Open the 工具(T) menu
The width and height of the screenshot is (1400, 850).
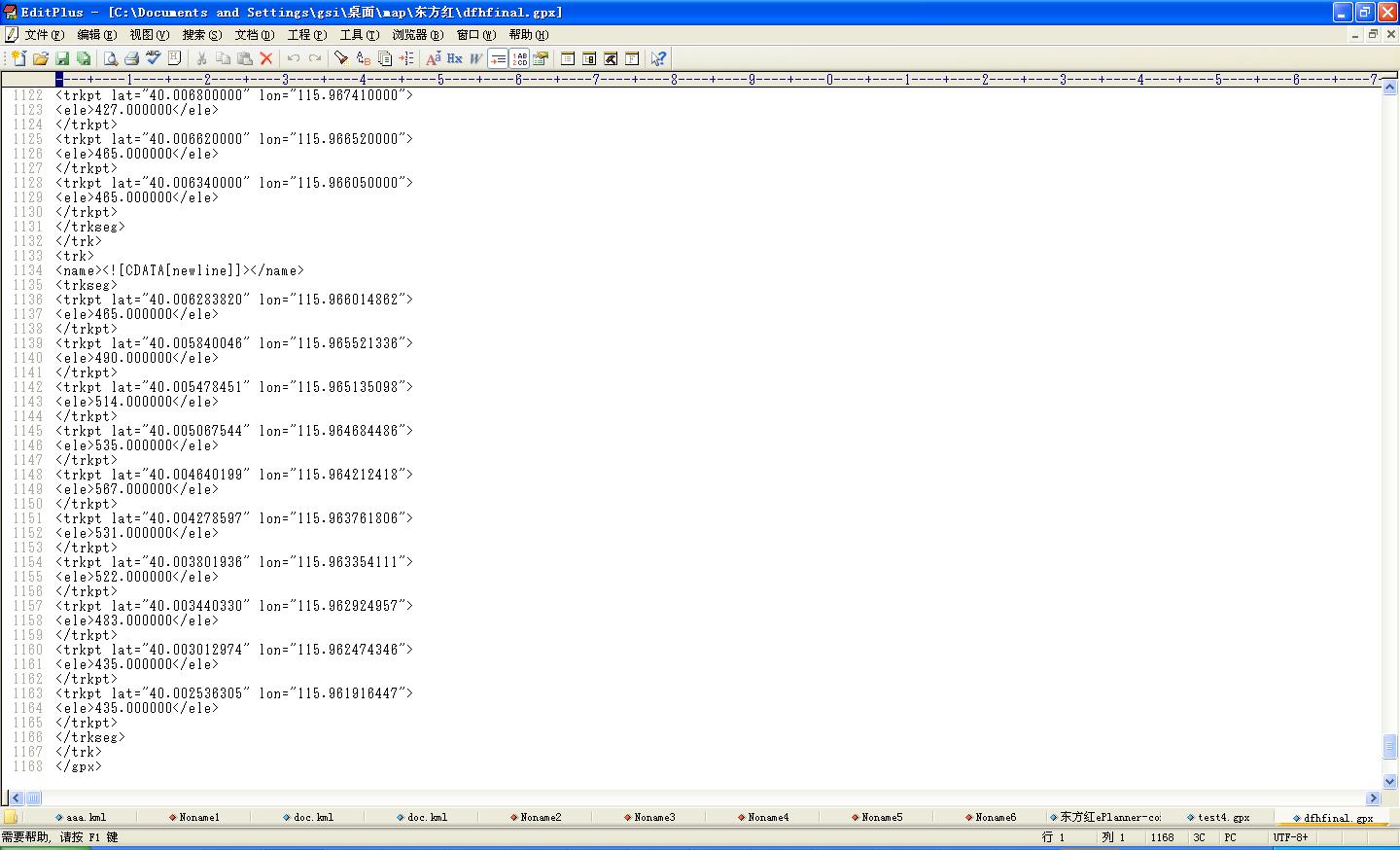tap(359, 35)
